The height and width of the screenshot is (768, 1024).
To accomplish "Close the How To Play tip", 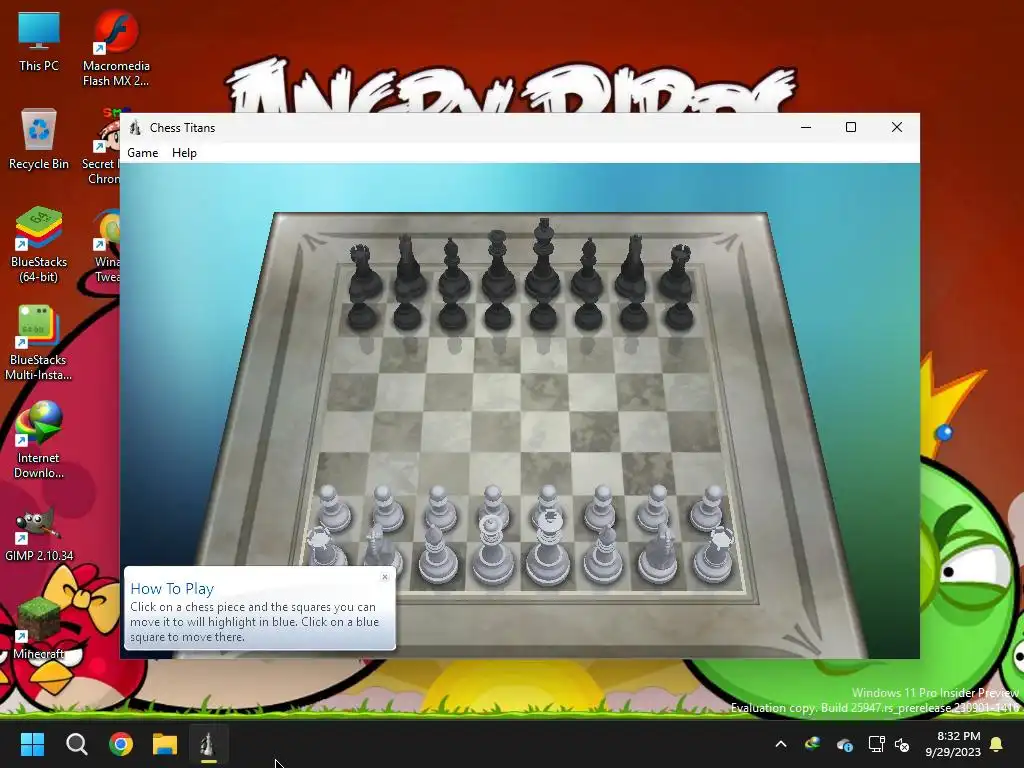I will point(385,577).
